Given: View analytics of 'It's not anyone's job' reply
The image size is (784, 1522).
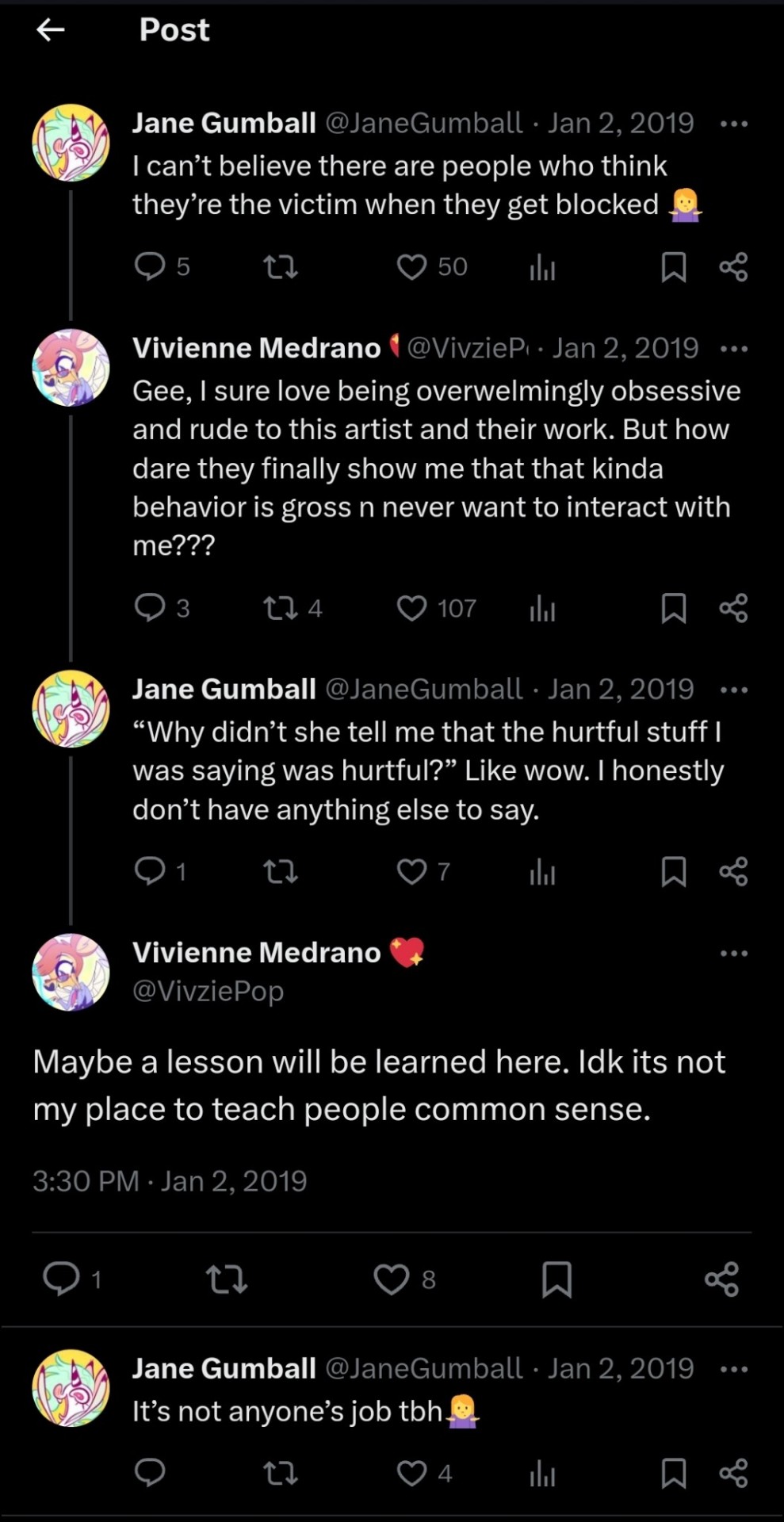Looking at the screenshot, I should point(542,1474).
